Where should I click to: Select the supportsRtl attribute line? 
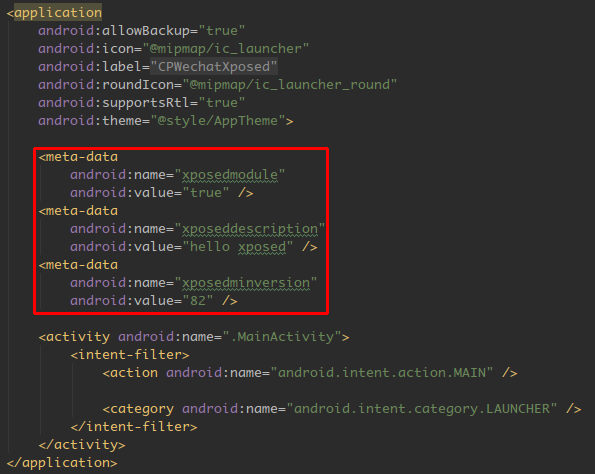(x=142, y=102)
